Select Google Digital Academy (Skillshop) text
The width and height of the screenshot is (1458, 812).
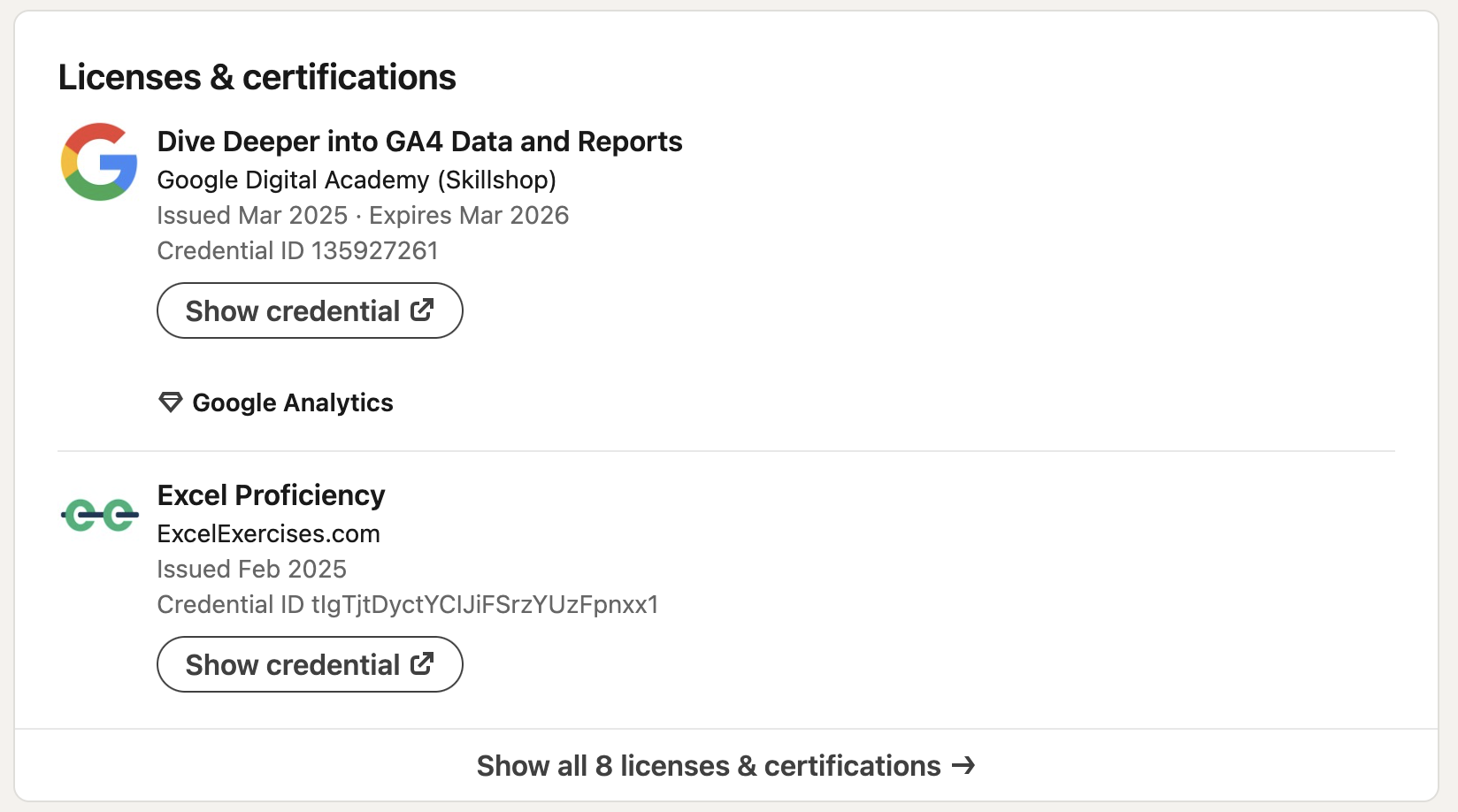(x=357, y=180)
